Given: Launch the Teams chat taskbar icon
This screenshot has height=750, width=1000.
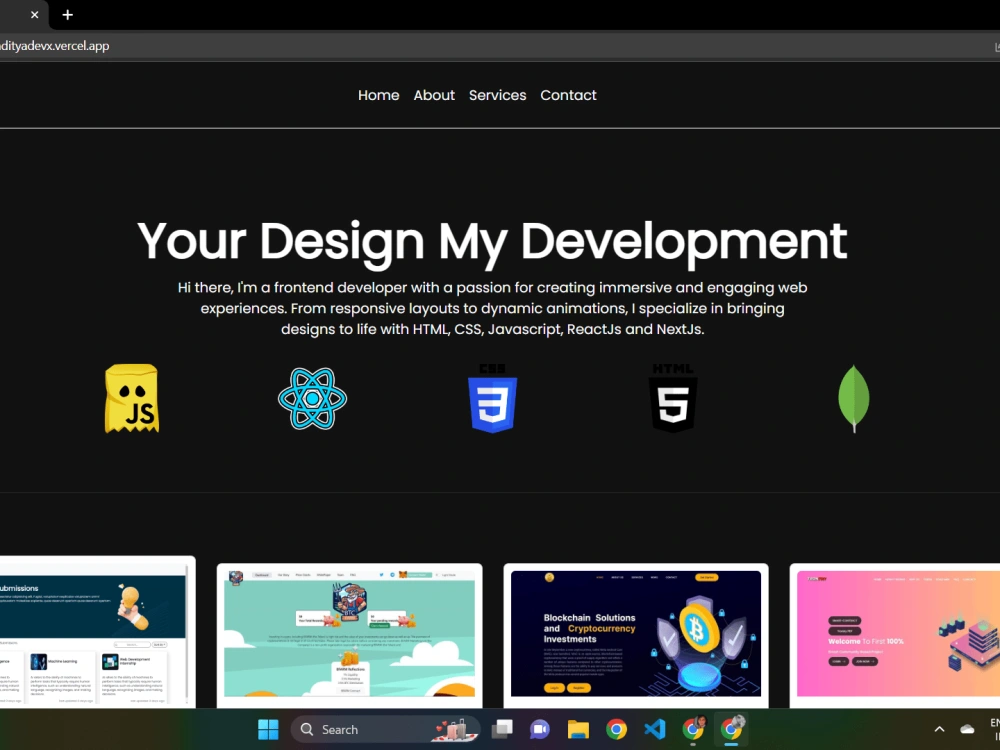Looking at the screenshot, I should (540, 729).
